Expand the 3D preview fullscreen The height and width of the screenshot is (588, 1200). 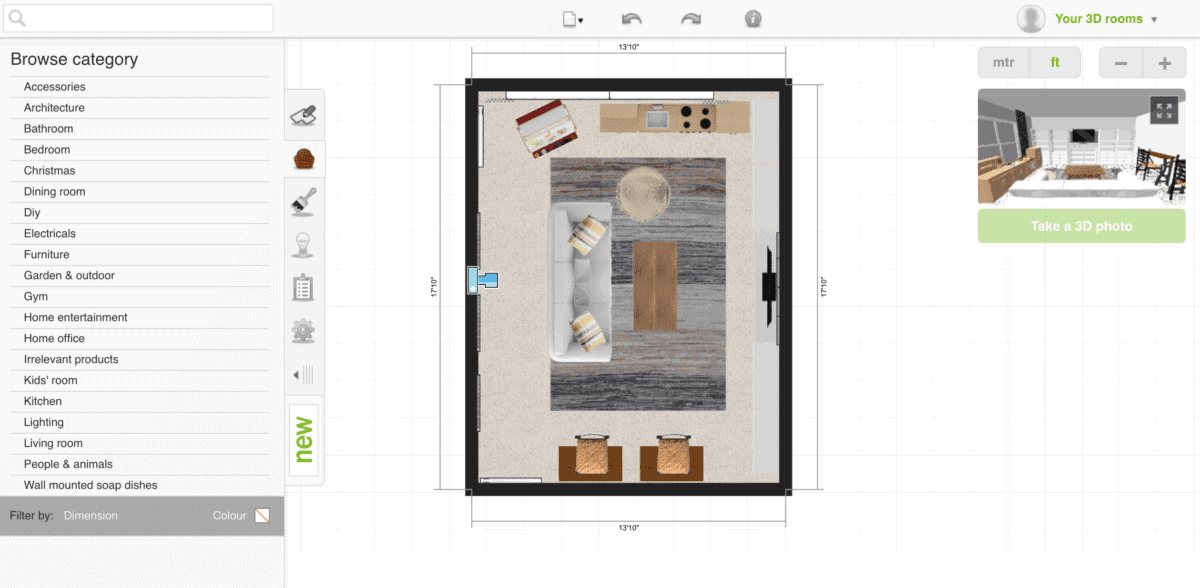(1164, 111)
